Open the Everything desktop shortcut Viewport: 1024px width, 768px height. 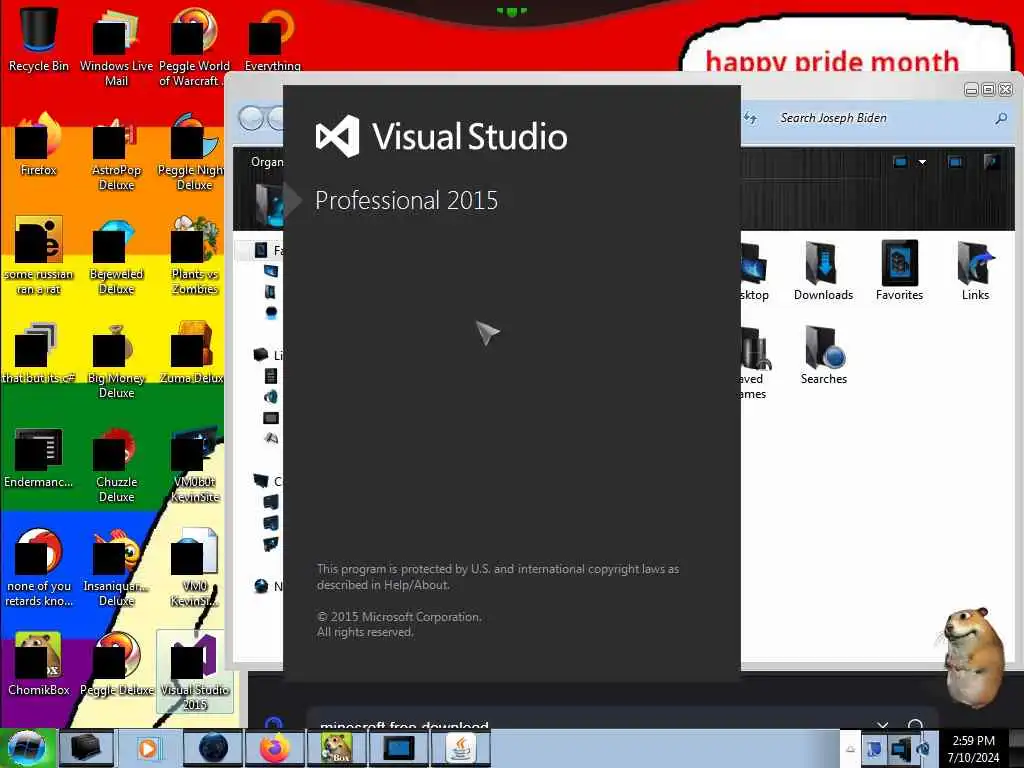tap(272, 40)
